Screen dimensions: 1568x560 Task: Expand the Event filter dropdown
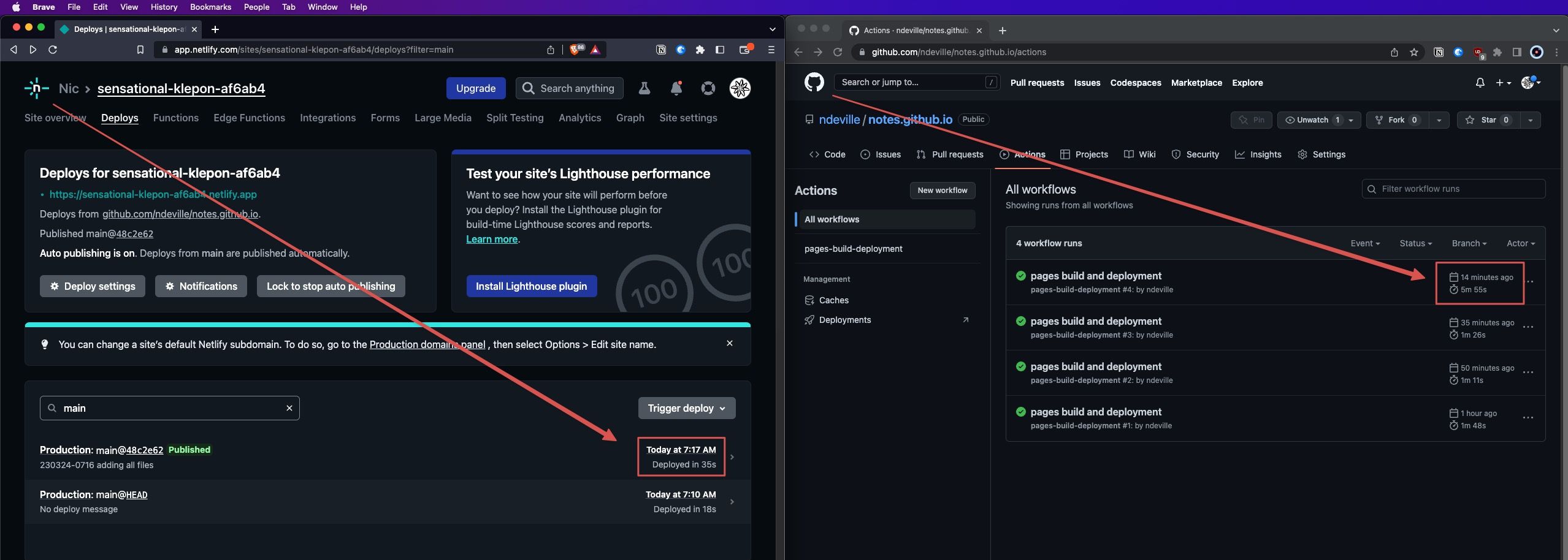[1365, 243]
